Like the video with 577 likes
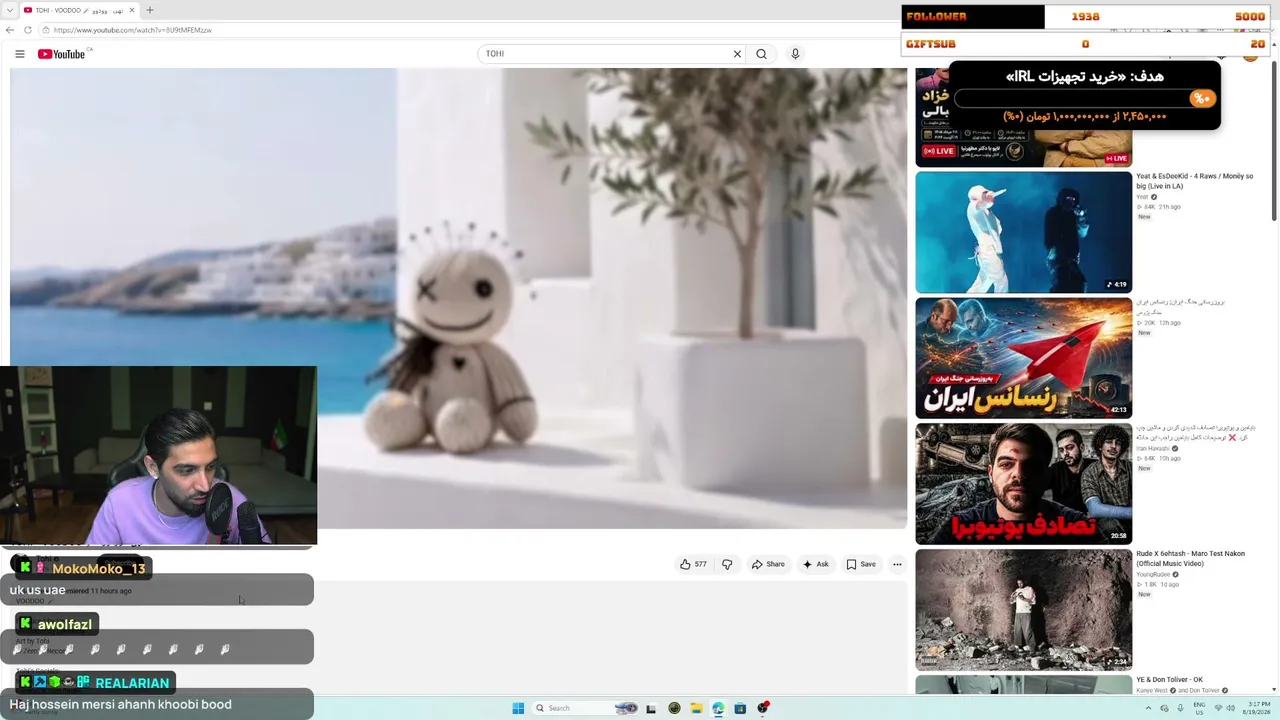This screenshot has height=720, width=1280. pos(693,564)
